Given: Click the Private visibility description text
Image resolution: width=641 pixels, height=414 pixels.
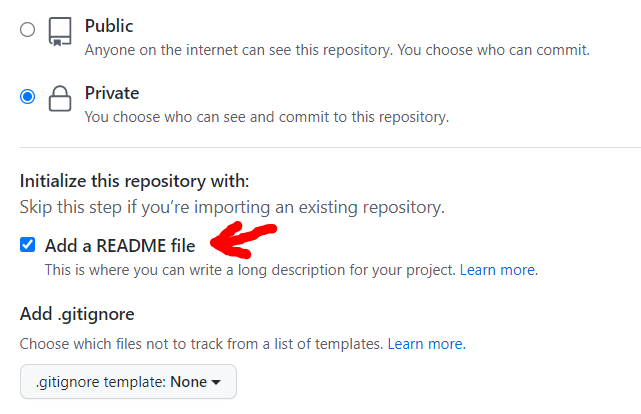Looking at the screenshot, I should coord(266,117).
